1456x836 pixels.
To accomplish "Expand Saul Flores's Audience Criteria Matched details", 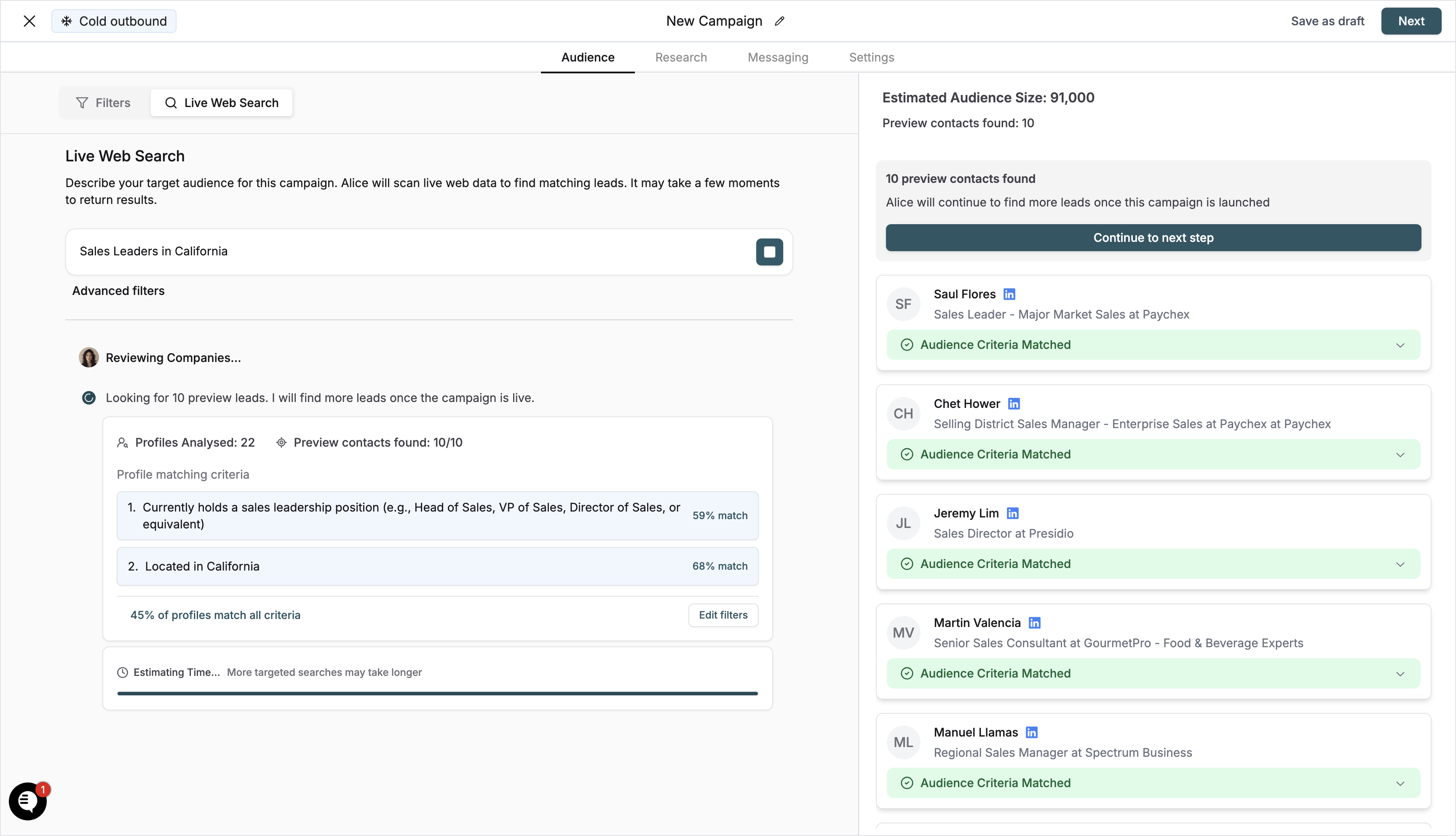I will 1400,345.
